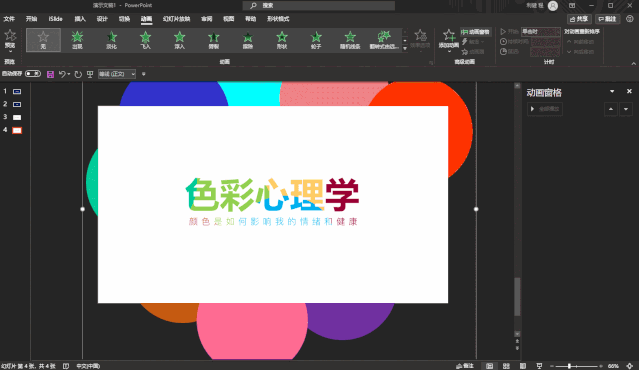Apply the 擦除 (Wipe) animation
The image size is (639, 370).
pos(248,40)
